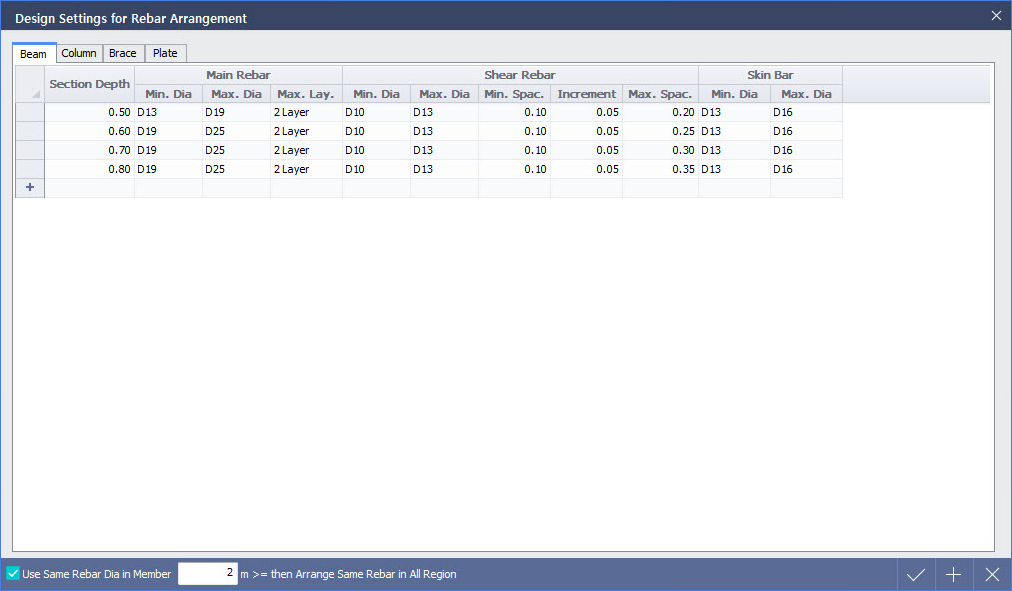Open Main Rebar Max. Dia D19 cell
Screen dimensions: 1012x591
[236, 112]
